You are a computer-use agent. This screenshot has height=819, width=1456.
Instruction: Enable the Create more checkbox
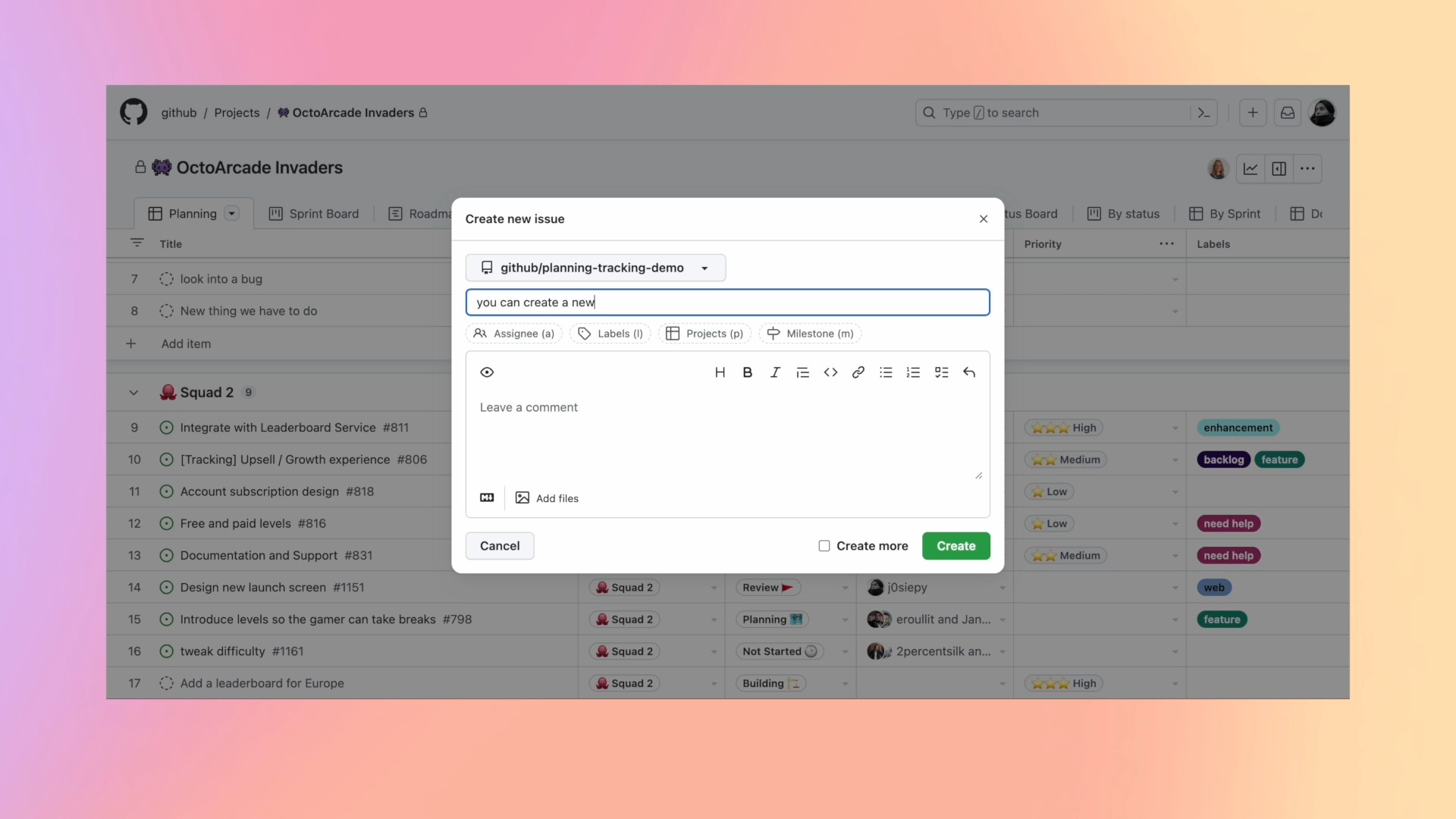coord(823,545)
